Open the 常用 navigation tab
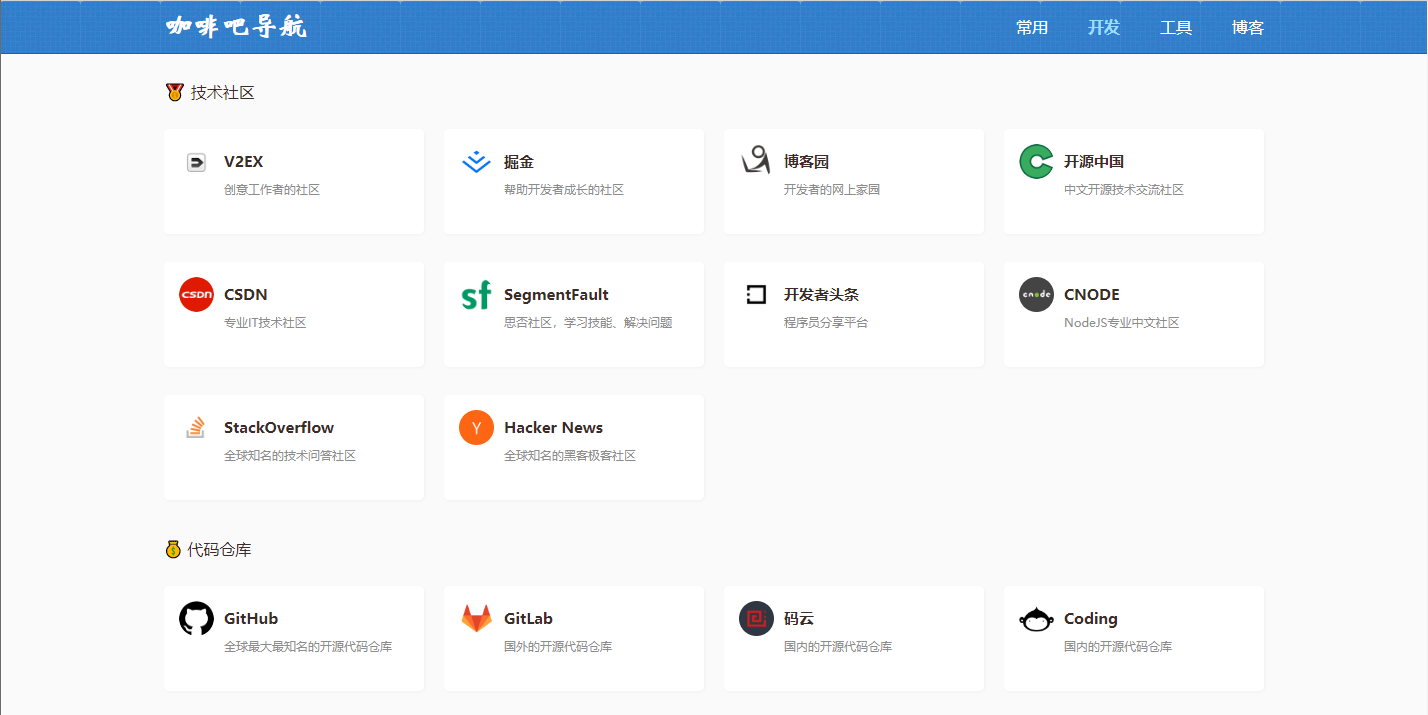This screenshot has width=1428, height=715. 1032,27
